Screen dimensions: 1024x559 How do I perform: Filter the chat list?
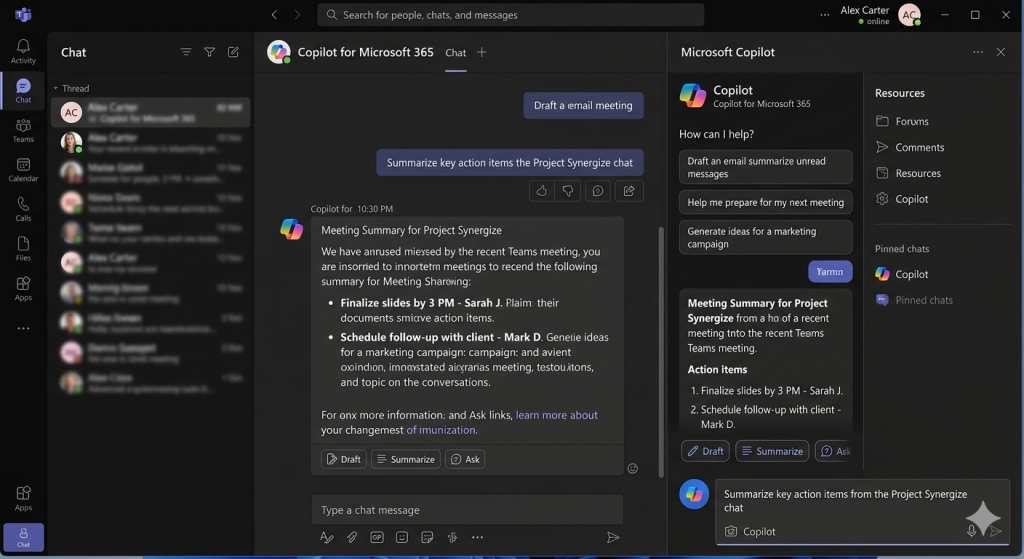point(210,52)
